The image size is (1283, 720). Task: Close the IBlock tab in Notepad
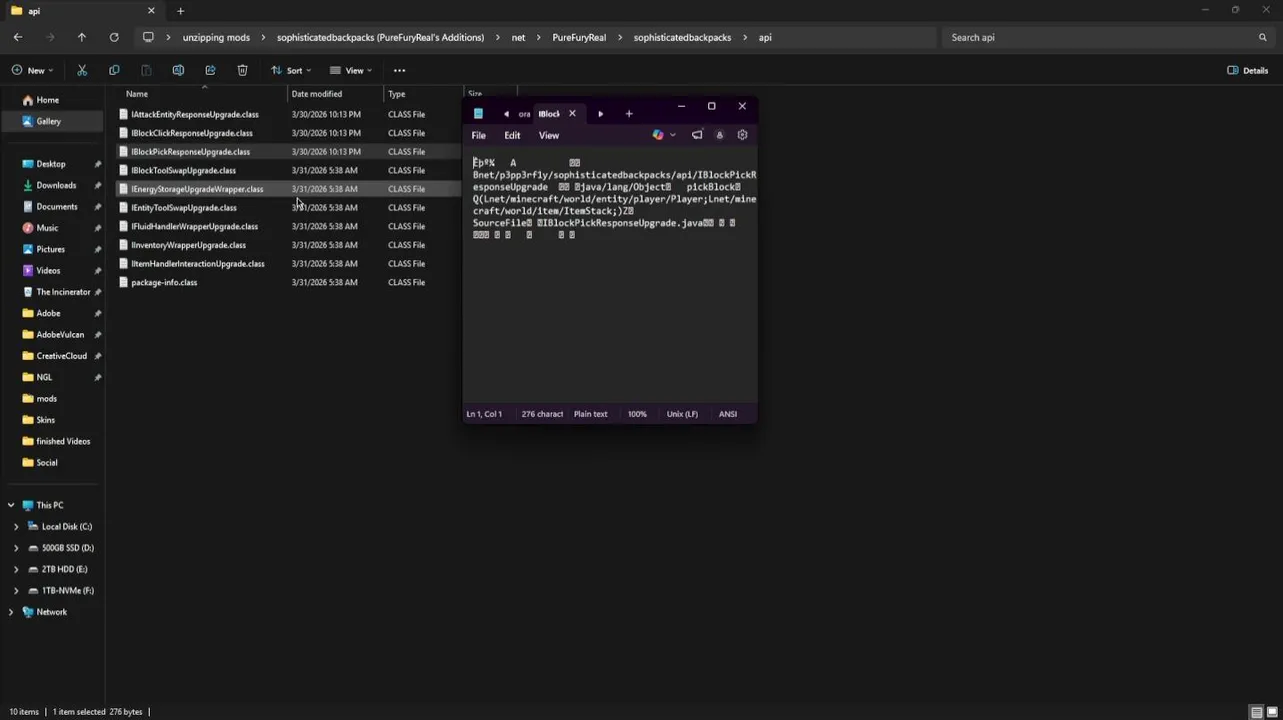(572, 114)
